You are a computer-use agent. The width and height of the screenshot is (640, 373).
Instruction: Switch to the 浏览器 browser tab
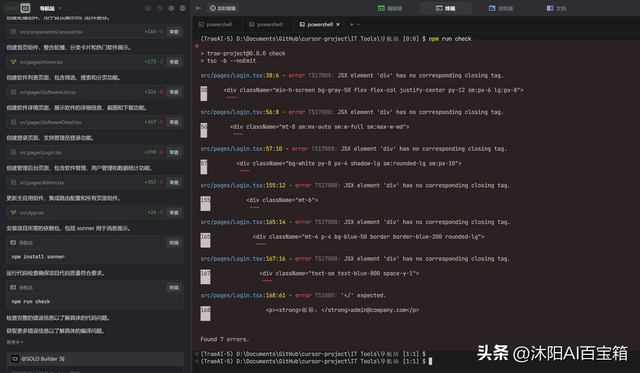(501, 8)
